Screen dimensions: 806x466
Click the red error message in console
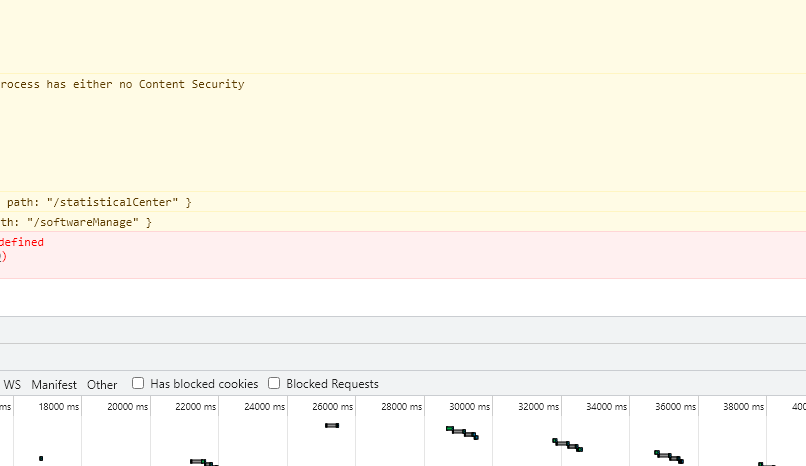[22, 242]
